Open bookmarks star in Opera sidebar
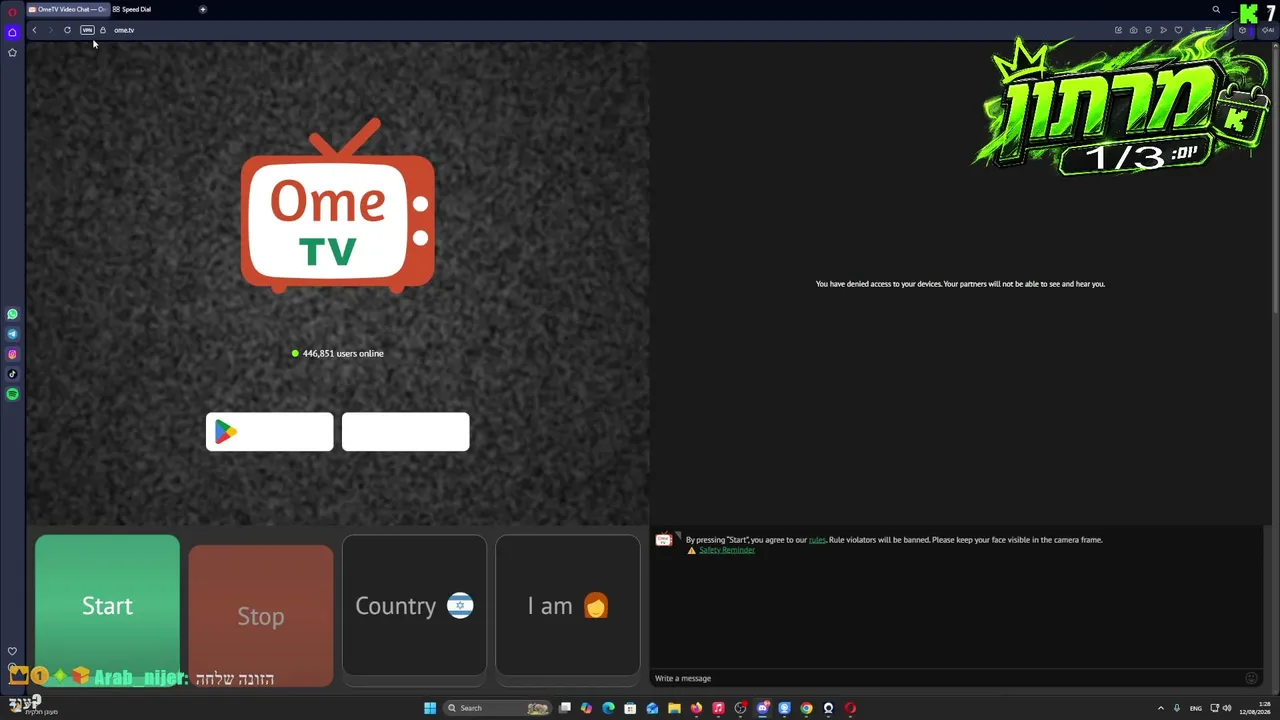 point(12,52)
